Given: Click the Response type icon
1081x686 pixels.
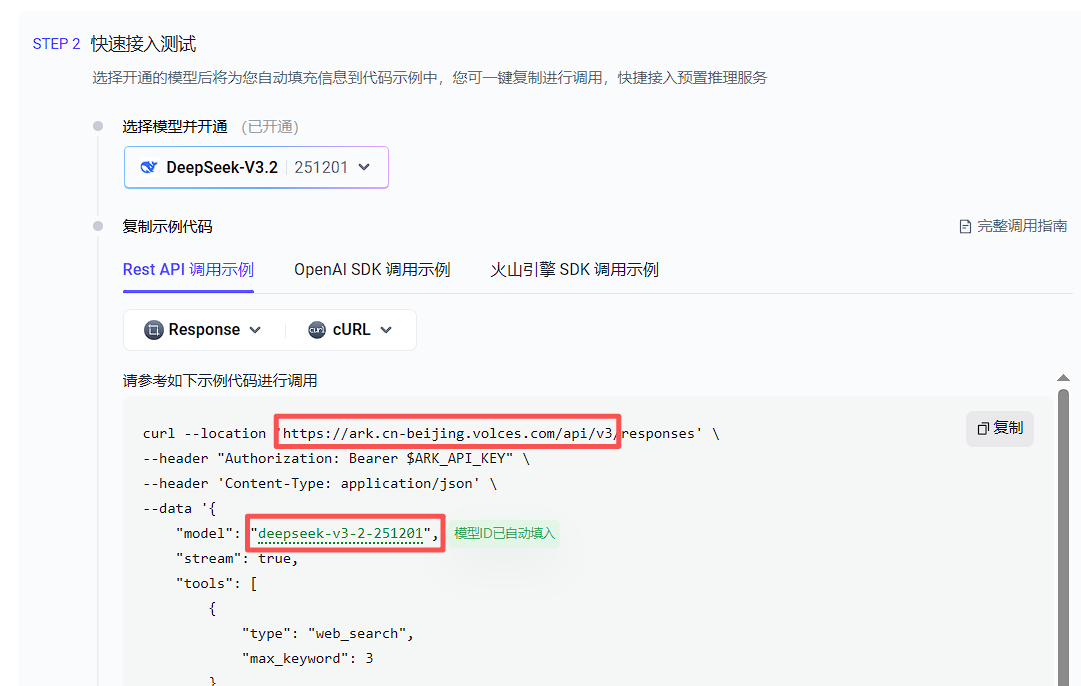Looking at the screenshot, I should click(x=153, y=330).
